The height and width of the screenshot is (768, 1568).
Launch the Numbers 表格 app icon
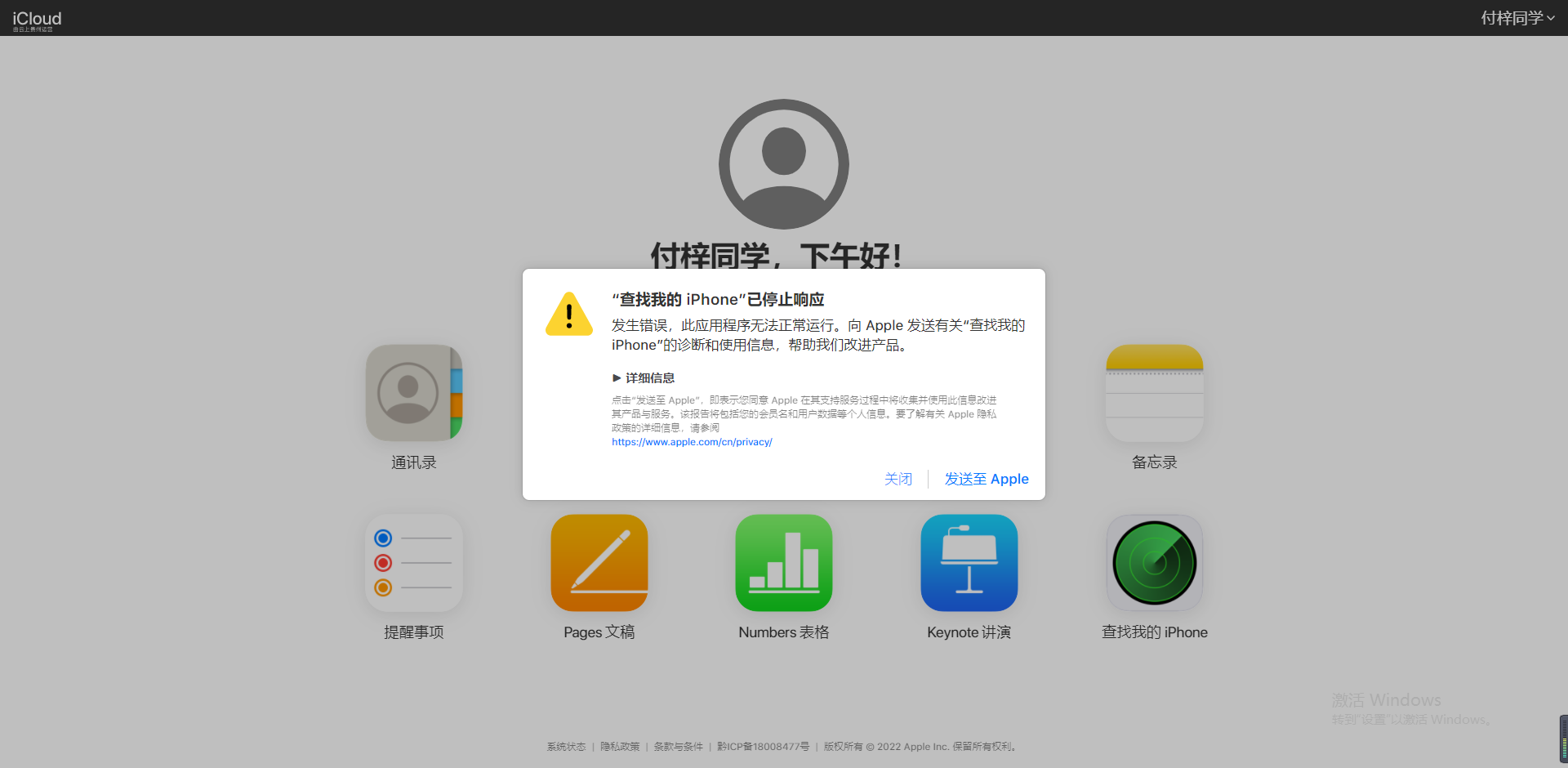click(x=784, y=563)
